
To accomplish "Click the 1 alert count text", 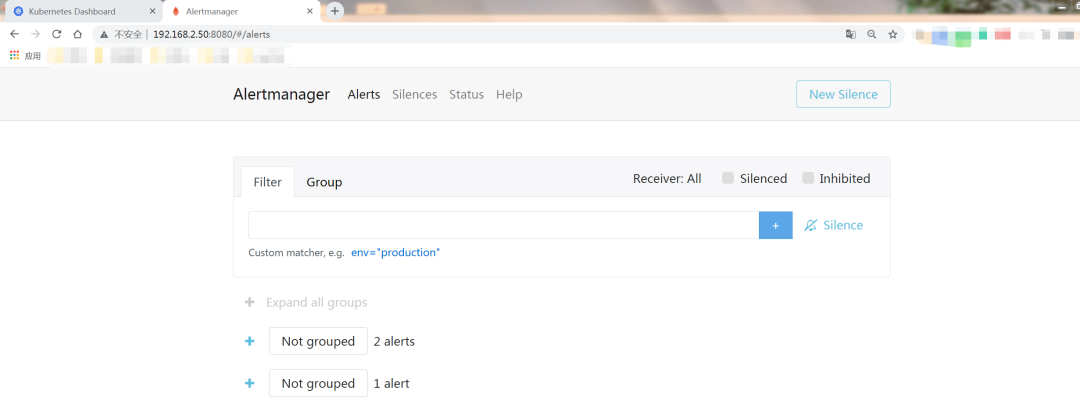I will tap(391, 383).
